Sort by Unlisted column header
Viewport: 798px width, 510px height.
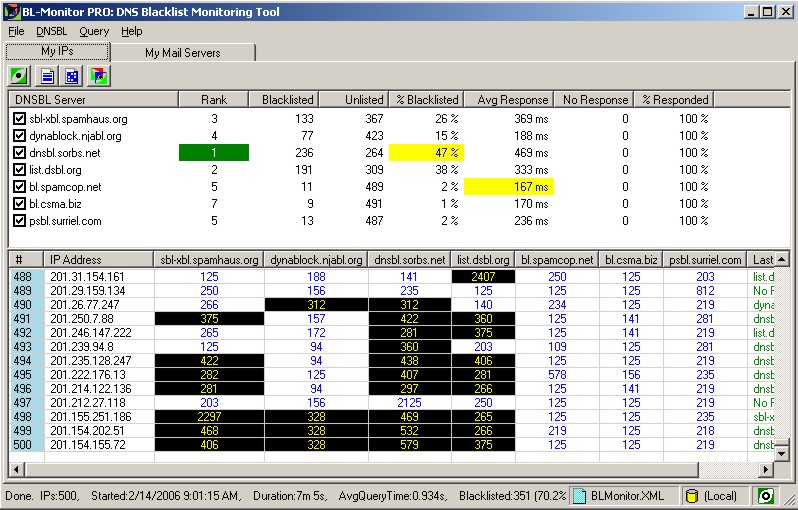click(354, 100)
